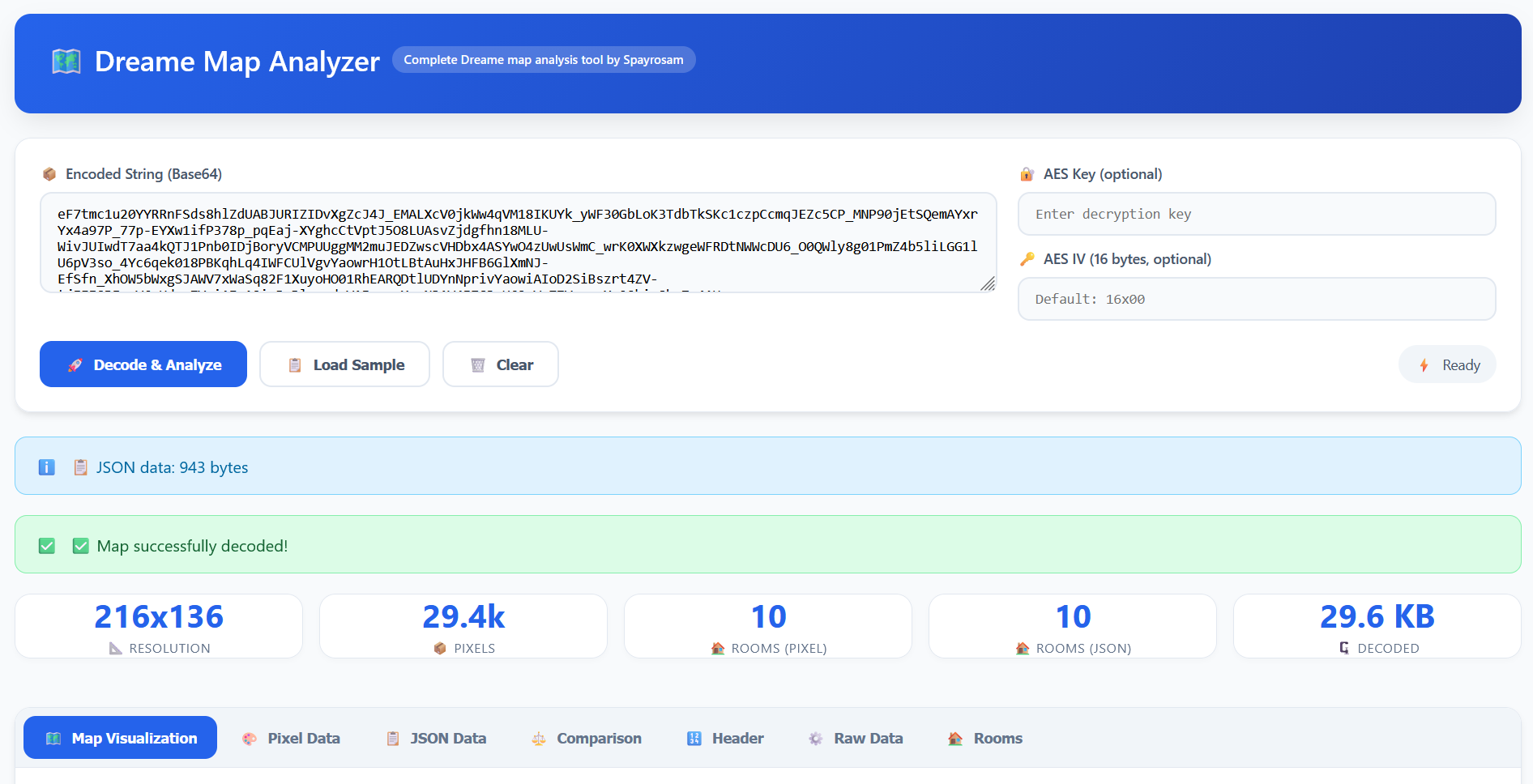
Task: Open the Rooms tab
Action: point(985,738)
